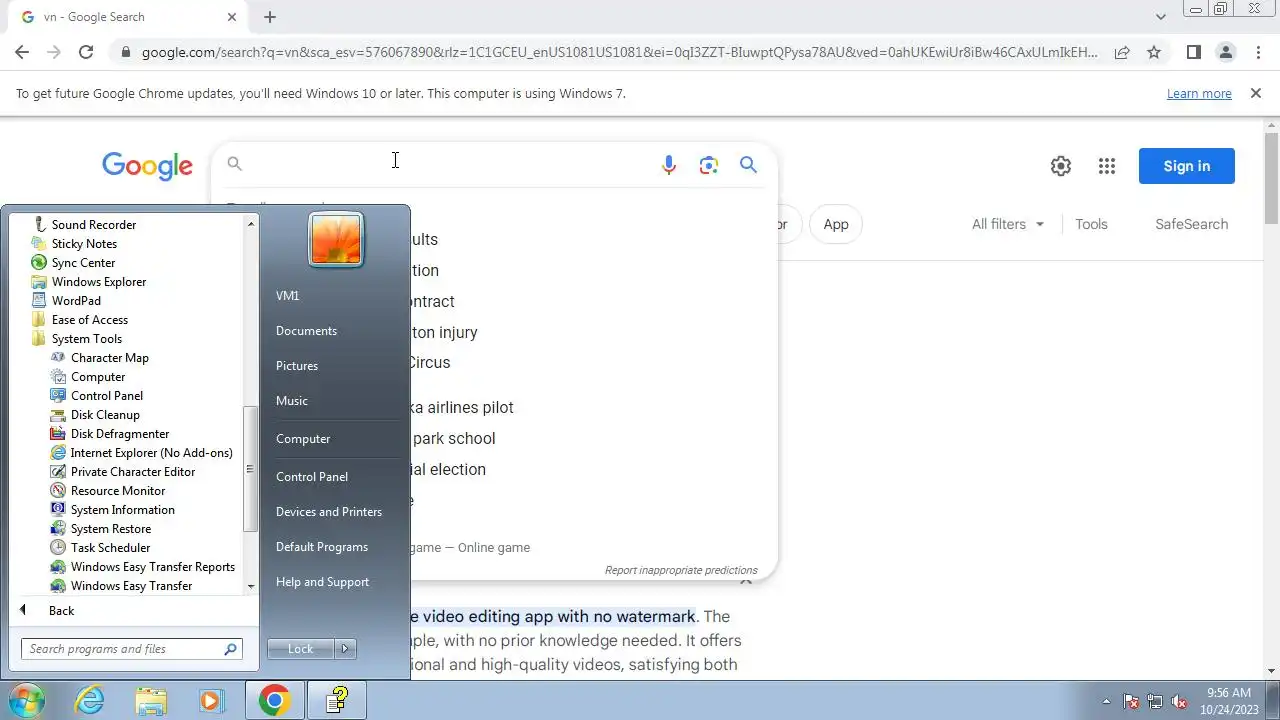
Task: Click the Windows Start orb
Action: [27, 701]
